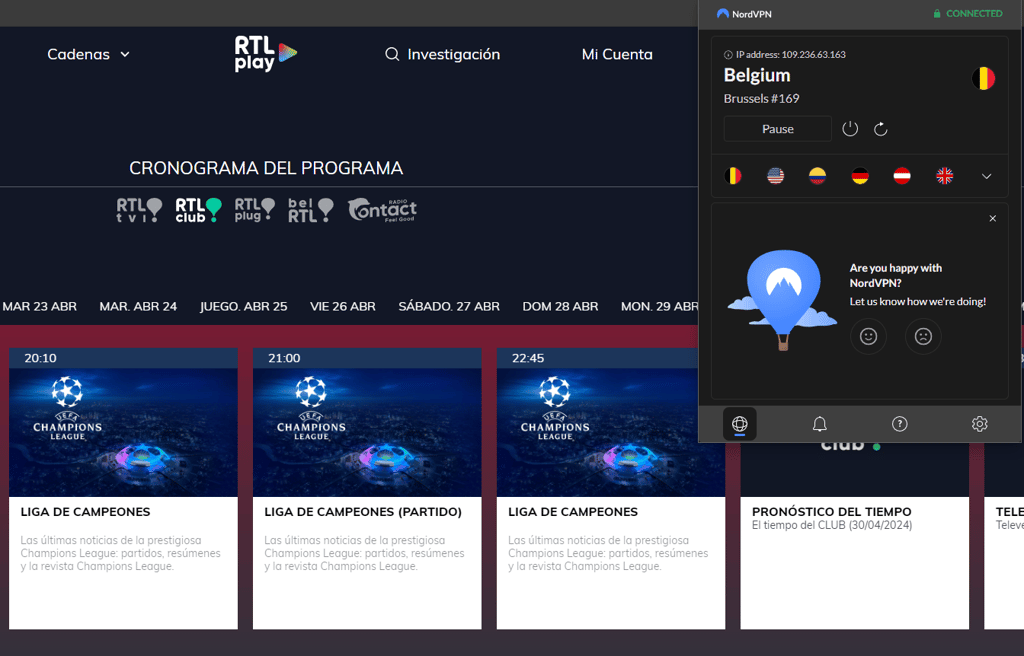The width and height of the screenshot is (1024, 656).
Task: Connect to United Kingdom via quick flag
Action: [944, 176]
